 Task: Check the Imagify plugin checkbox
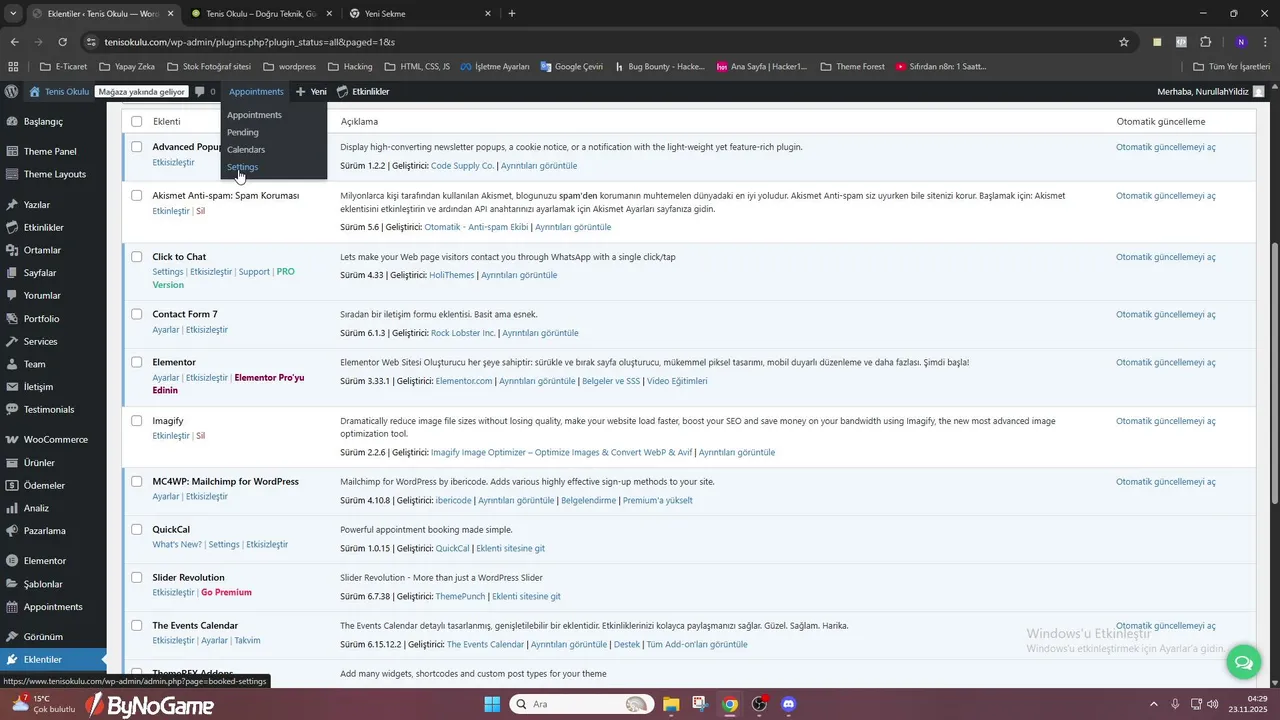[x=137, y=421]
